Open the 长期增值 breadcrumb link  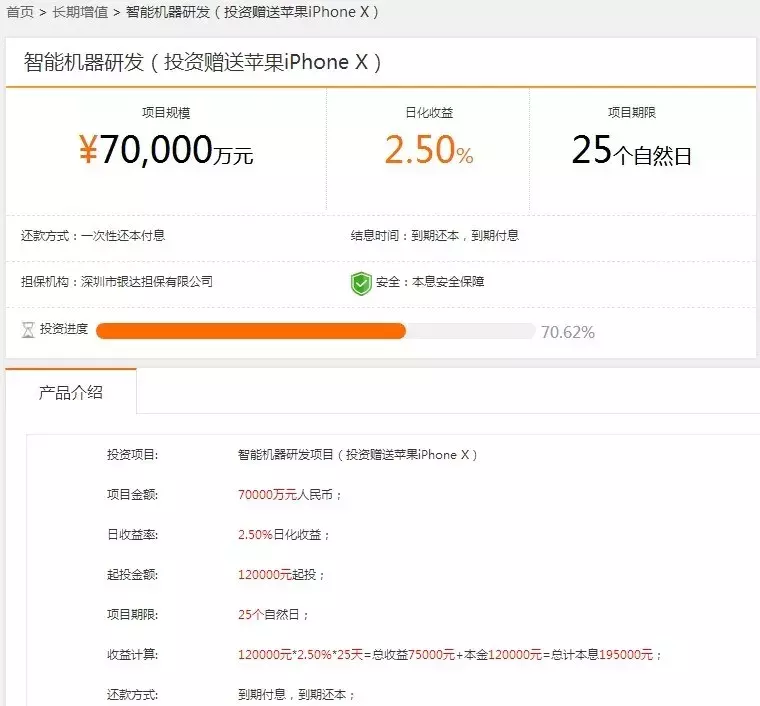80,12
